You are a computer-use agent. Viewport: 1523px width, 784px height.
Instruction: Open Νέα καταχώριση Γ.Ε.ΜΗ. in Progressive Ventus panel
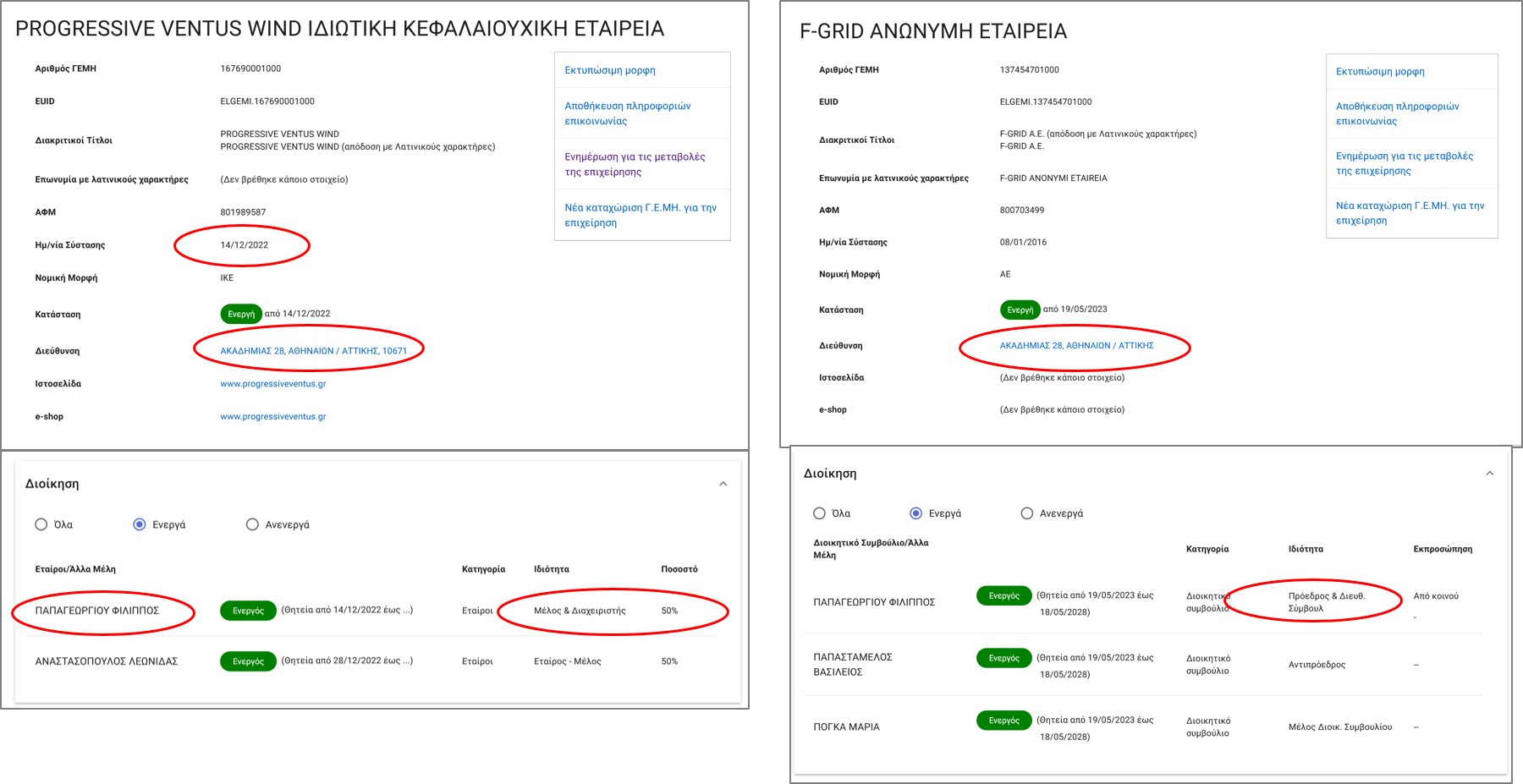click(x=641, y=215)
